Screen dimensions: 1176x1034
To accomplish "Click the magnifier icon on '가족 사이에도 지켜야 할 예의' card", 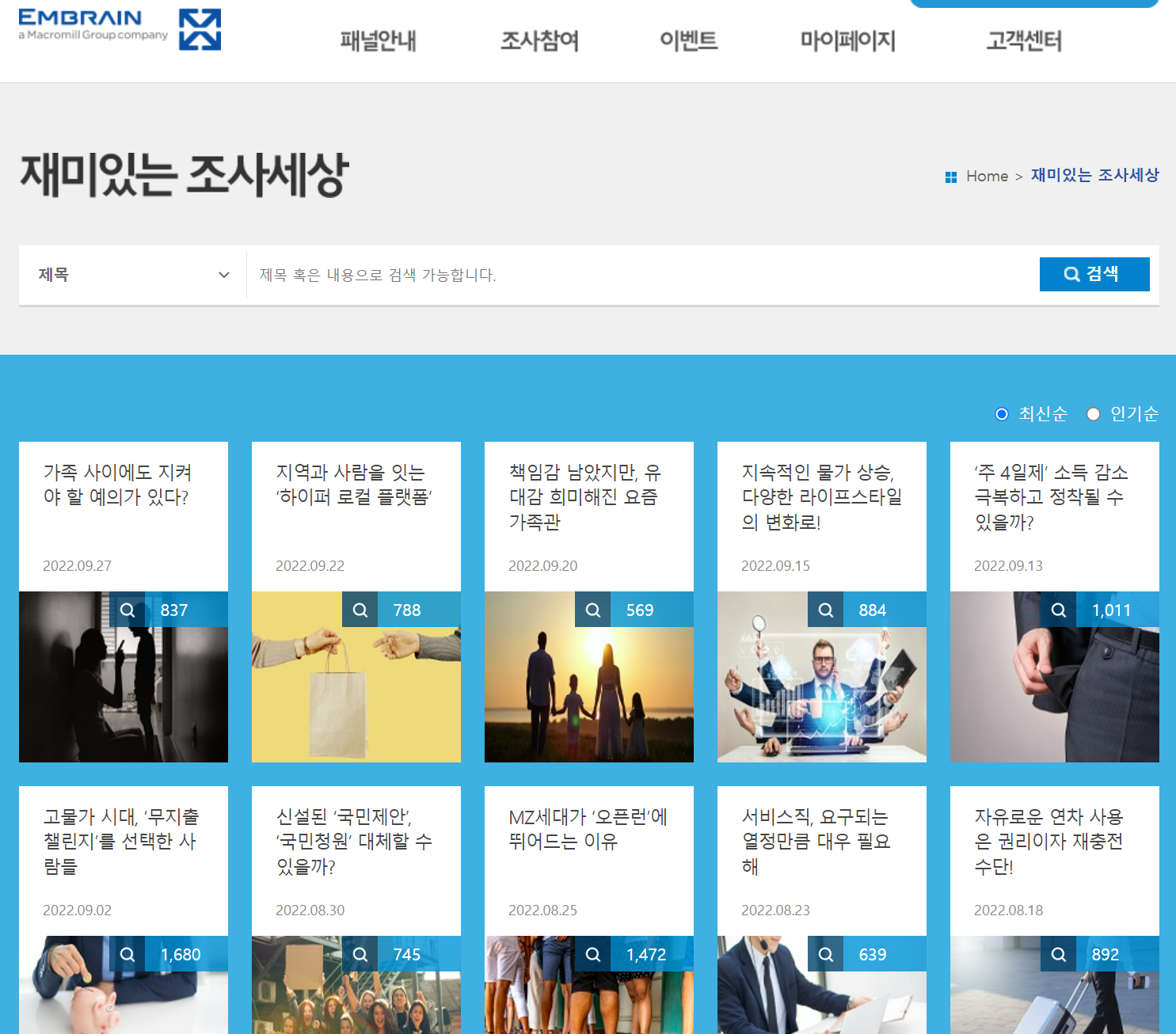I will pyautogui.click(x=128, y=610).
